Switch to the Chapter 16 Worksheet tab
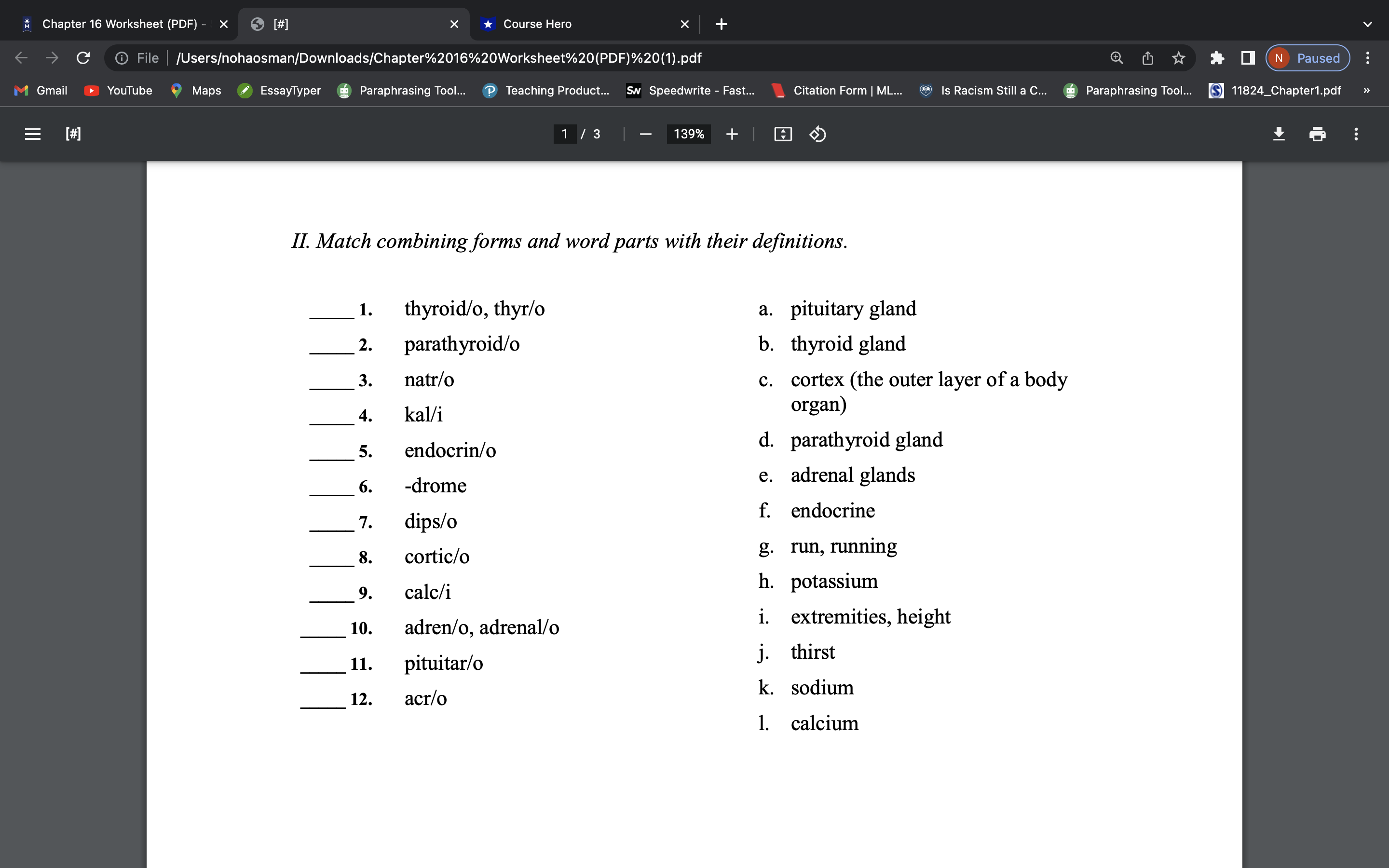Image resolution: width=1389 pixels, height=868 pixels. point(115,24)
